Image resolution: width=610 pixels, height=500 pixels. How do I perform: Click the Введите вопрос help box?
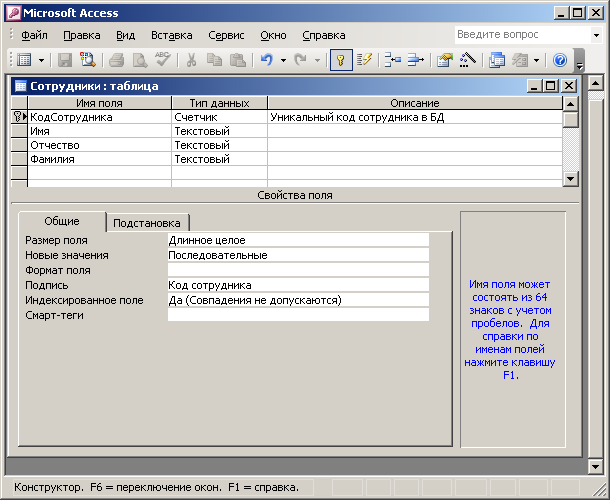522,35
